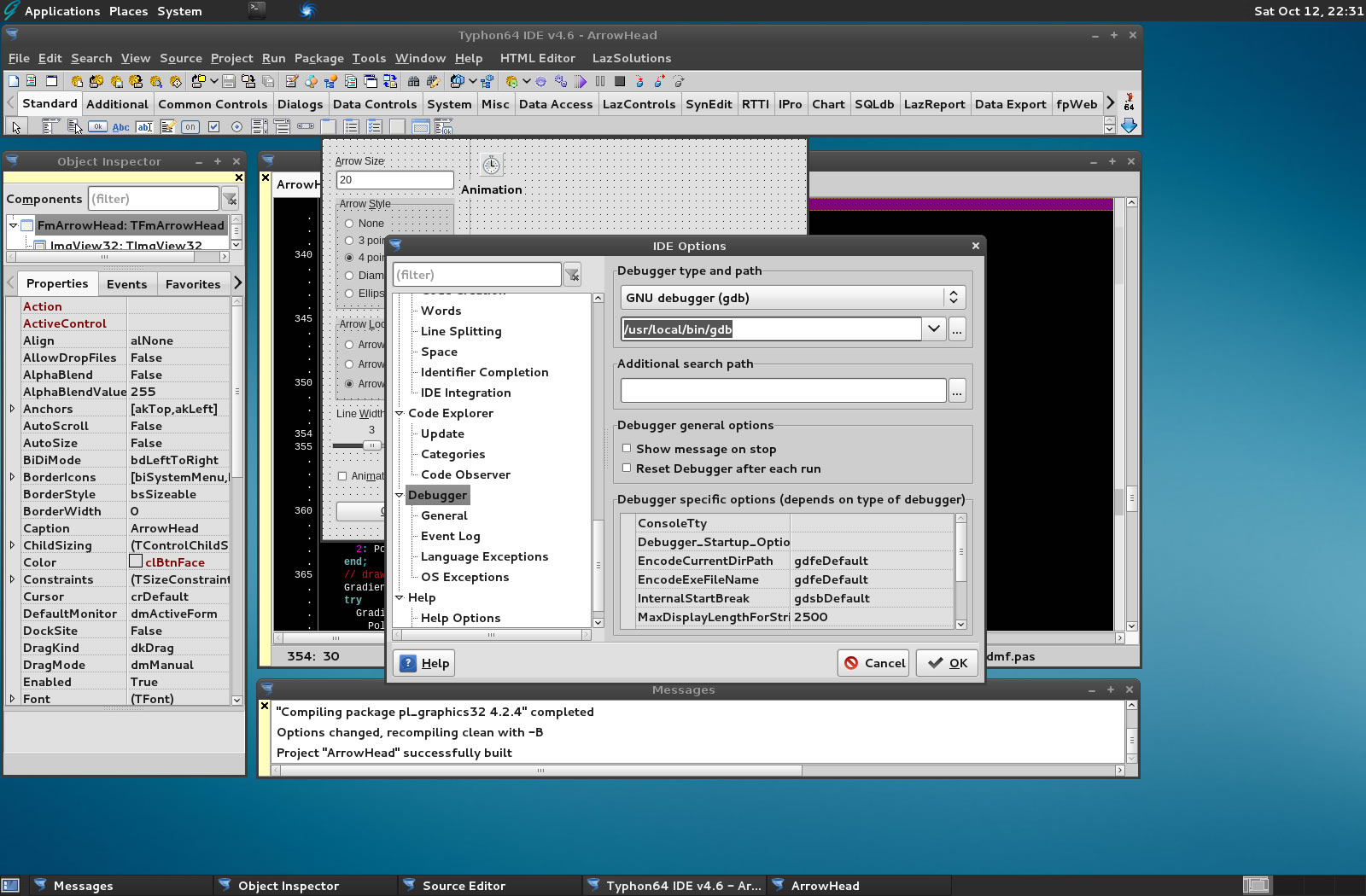Collapse the Help tree node
This screenshot has height=896, width=1366.
point(399,597)
